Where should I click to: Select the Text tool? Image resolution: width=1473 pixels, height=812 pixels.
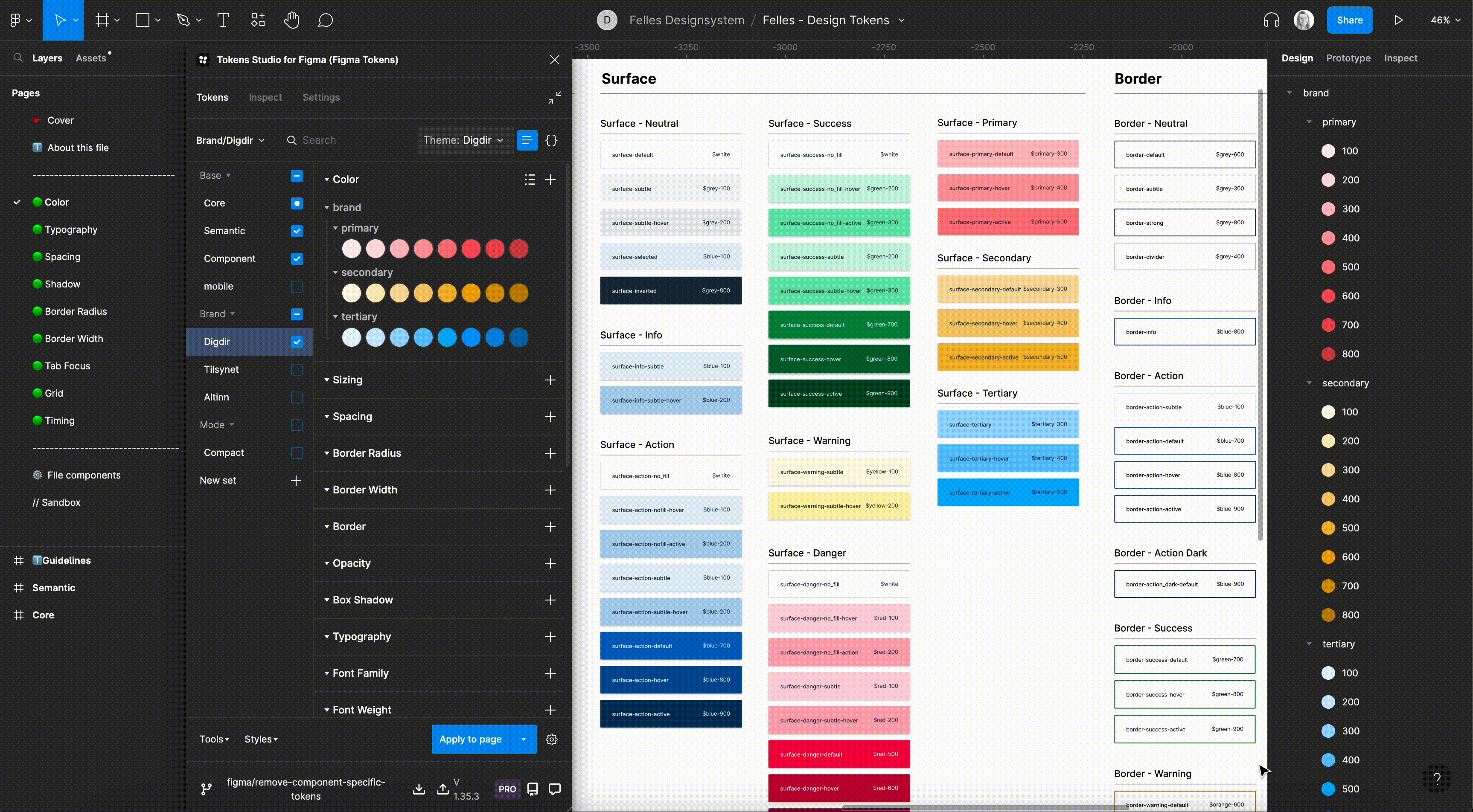tap(223, 20)
